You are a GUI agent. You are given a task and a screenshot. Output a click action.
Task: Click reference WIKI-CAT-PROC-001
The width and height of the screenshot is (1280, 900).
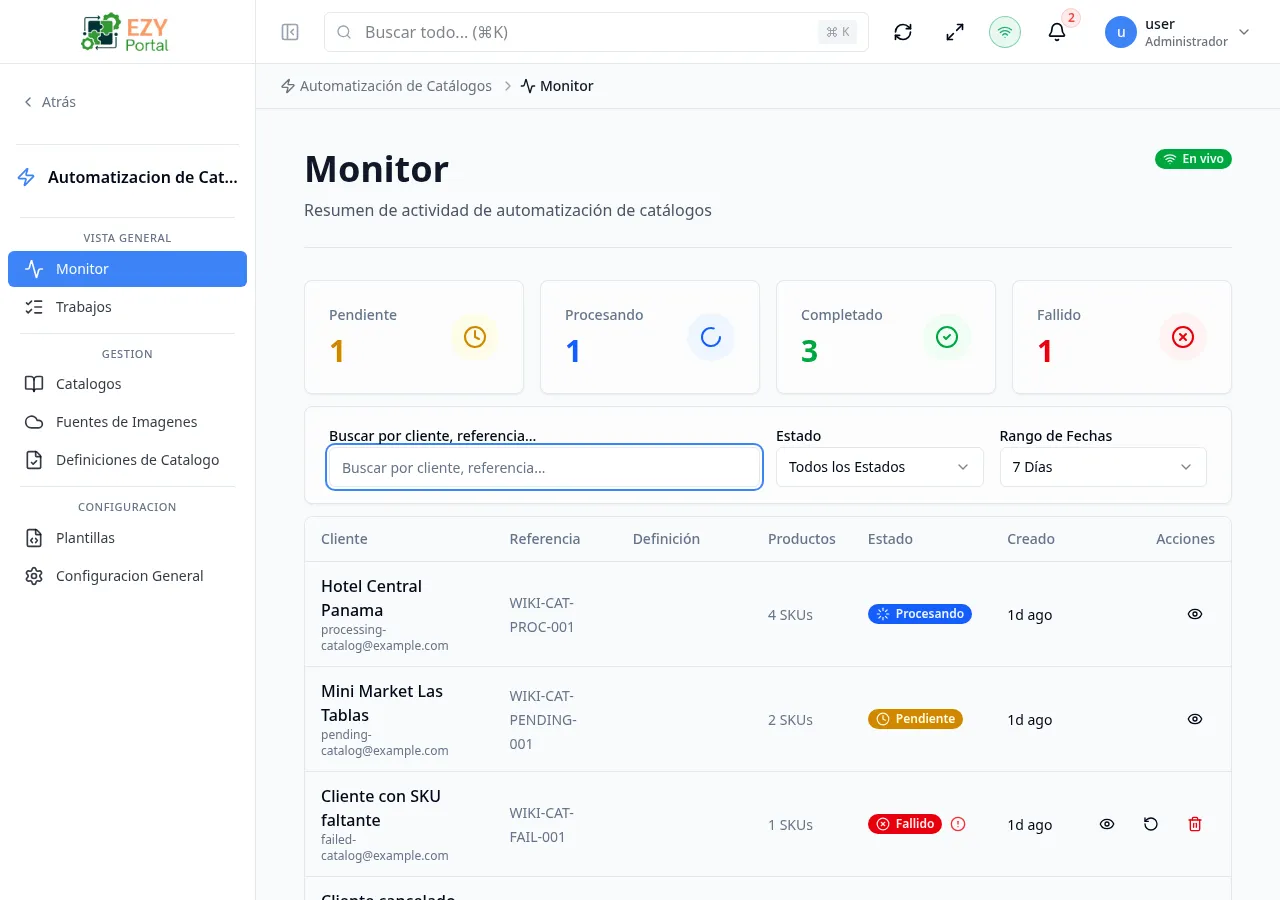[x=542, y=615]
